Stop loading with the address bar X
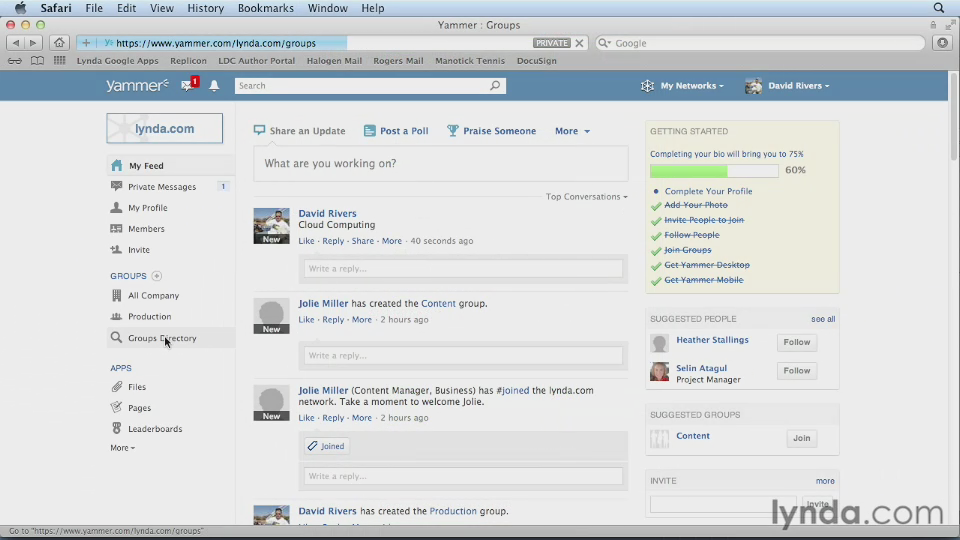Screen dimensions: 960x540 pyautogui.click(x=579, y=43)
